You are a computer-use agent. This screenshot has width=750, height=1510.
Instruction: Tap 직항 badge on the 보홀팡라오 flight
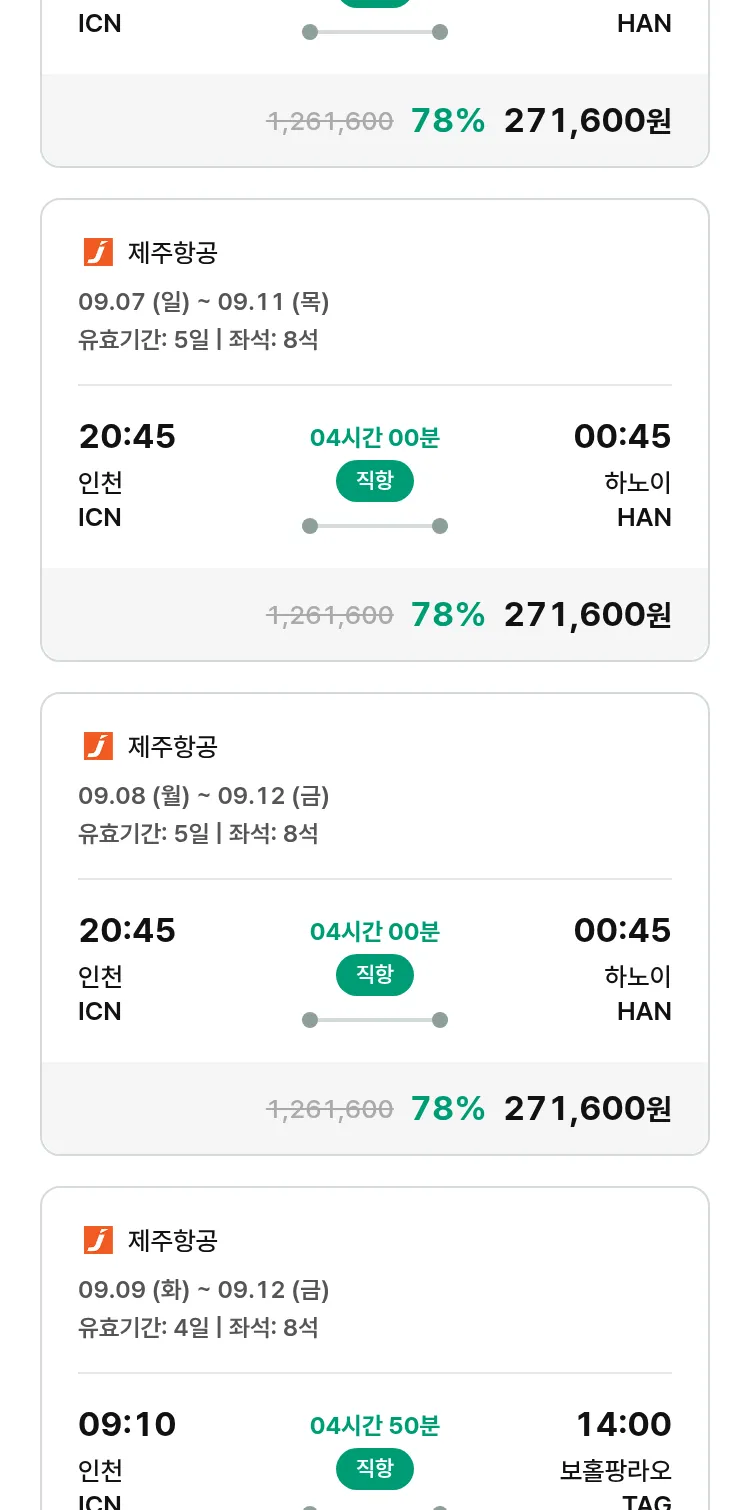click(374, 1469)
